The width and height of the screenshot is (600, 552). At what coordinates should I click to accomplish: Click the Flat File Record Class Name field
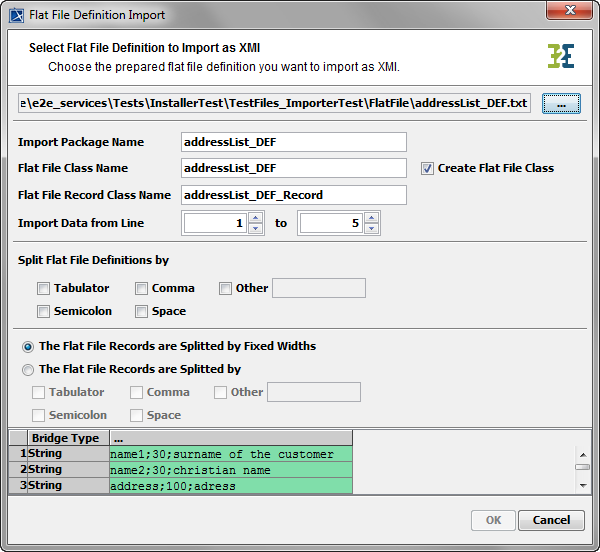pos(293,194)
